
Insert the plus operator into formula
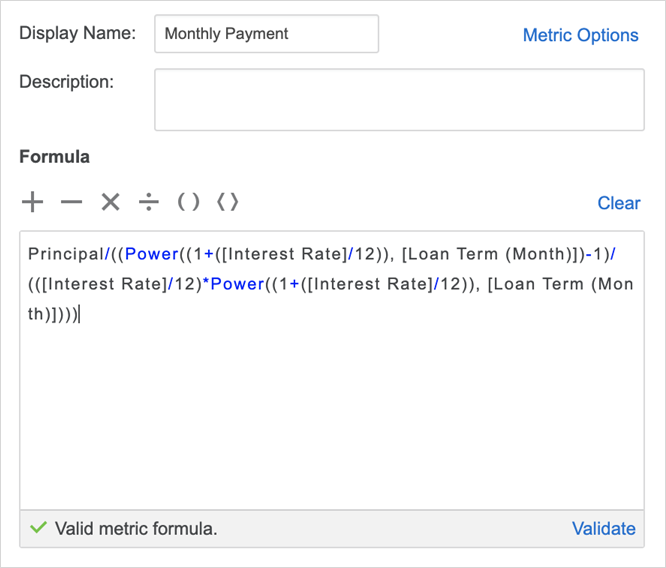[x=33, y=203]
